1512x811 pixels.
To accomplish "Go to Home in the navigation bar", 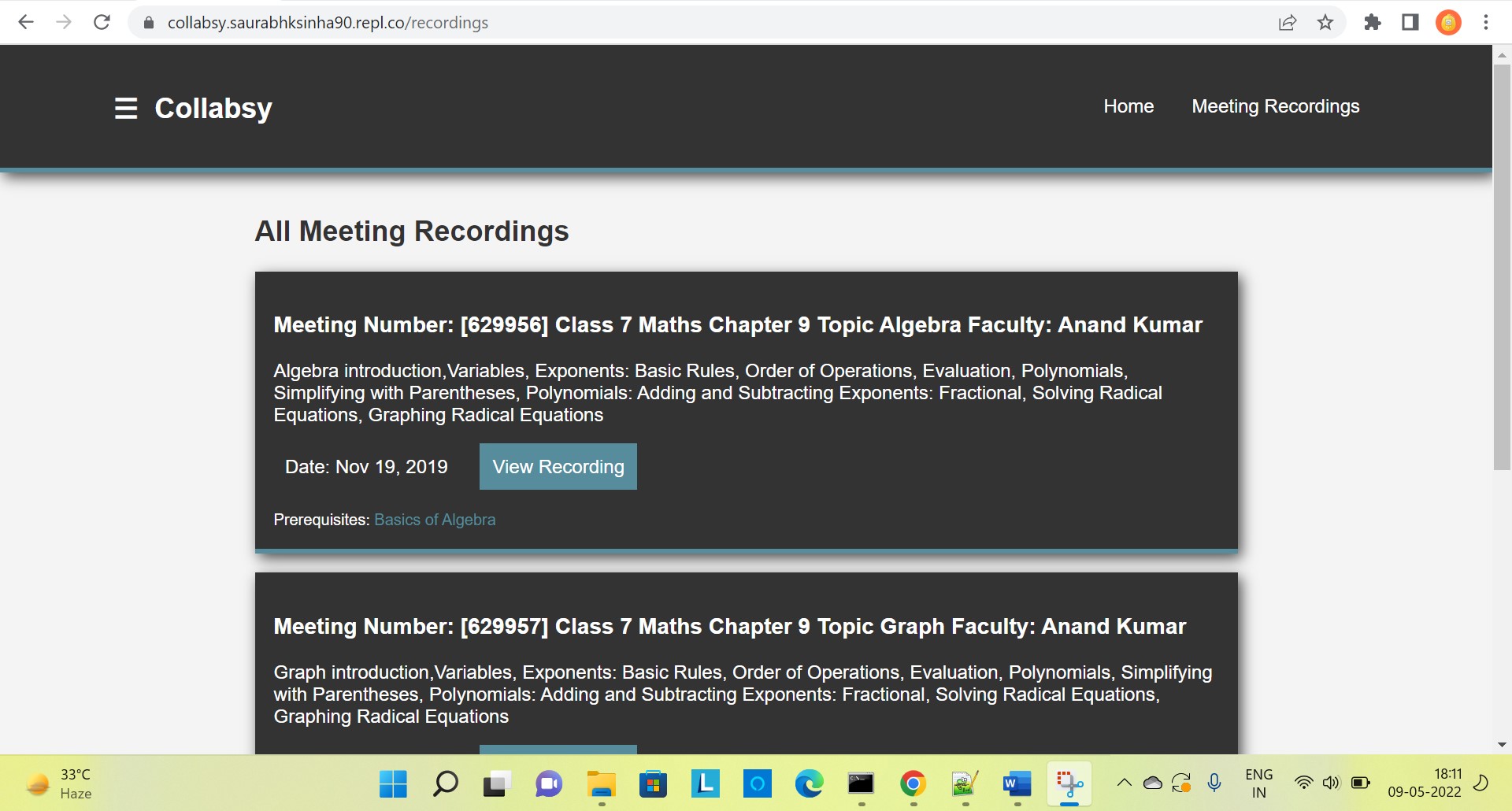I will (x=1128, y=106).
